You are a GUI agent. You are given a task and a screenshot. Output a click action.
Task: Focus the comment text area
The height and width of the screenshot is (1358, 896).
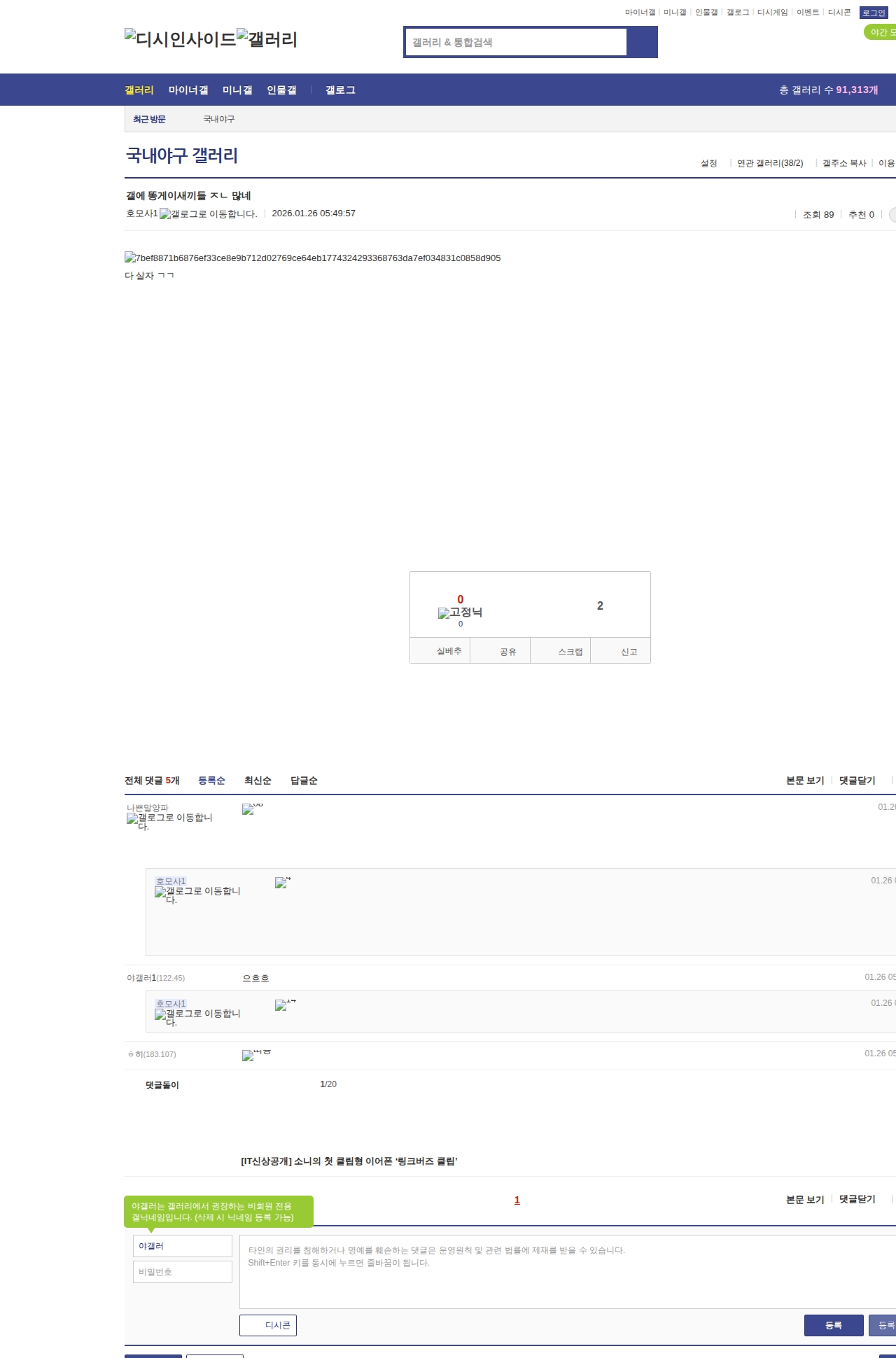point(568,1272)
